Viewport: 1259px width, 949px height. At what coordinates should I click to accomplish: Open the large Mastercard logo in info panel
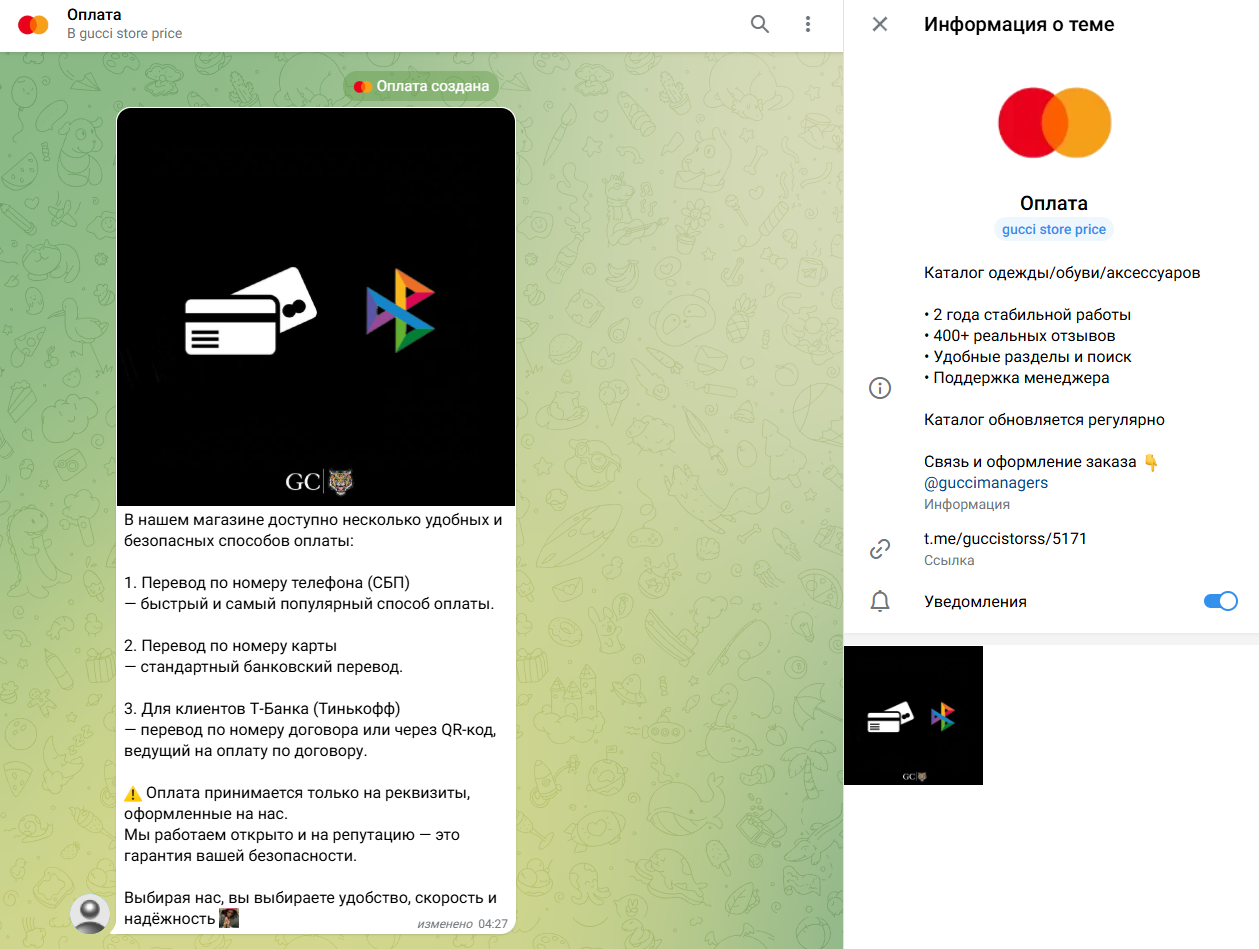click(1054, 122)
